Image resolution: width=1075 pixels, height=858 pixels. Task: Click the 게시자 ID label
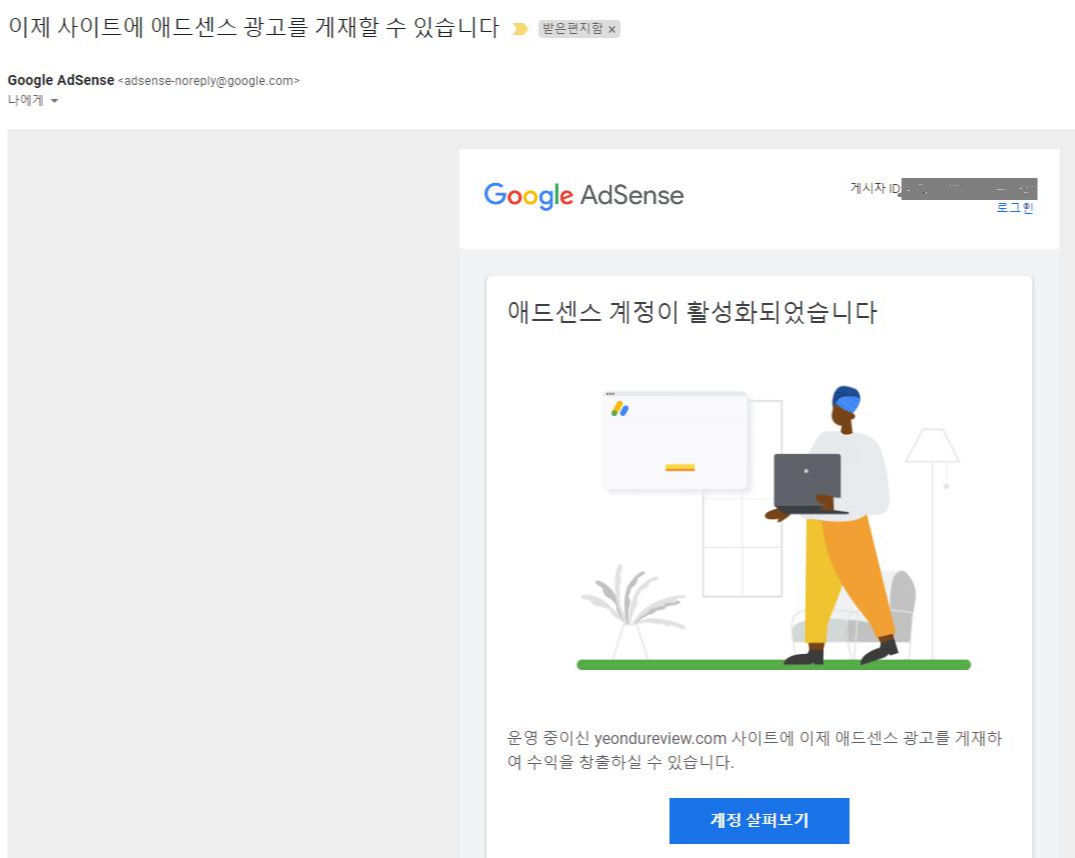click(875, 188)
